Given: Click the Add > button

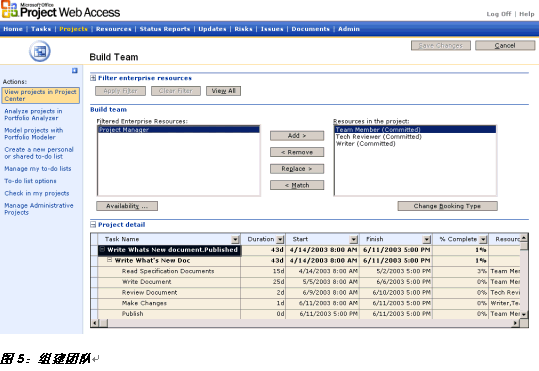Looking at the screenshot, I should 297,136.
